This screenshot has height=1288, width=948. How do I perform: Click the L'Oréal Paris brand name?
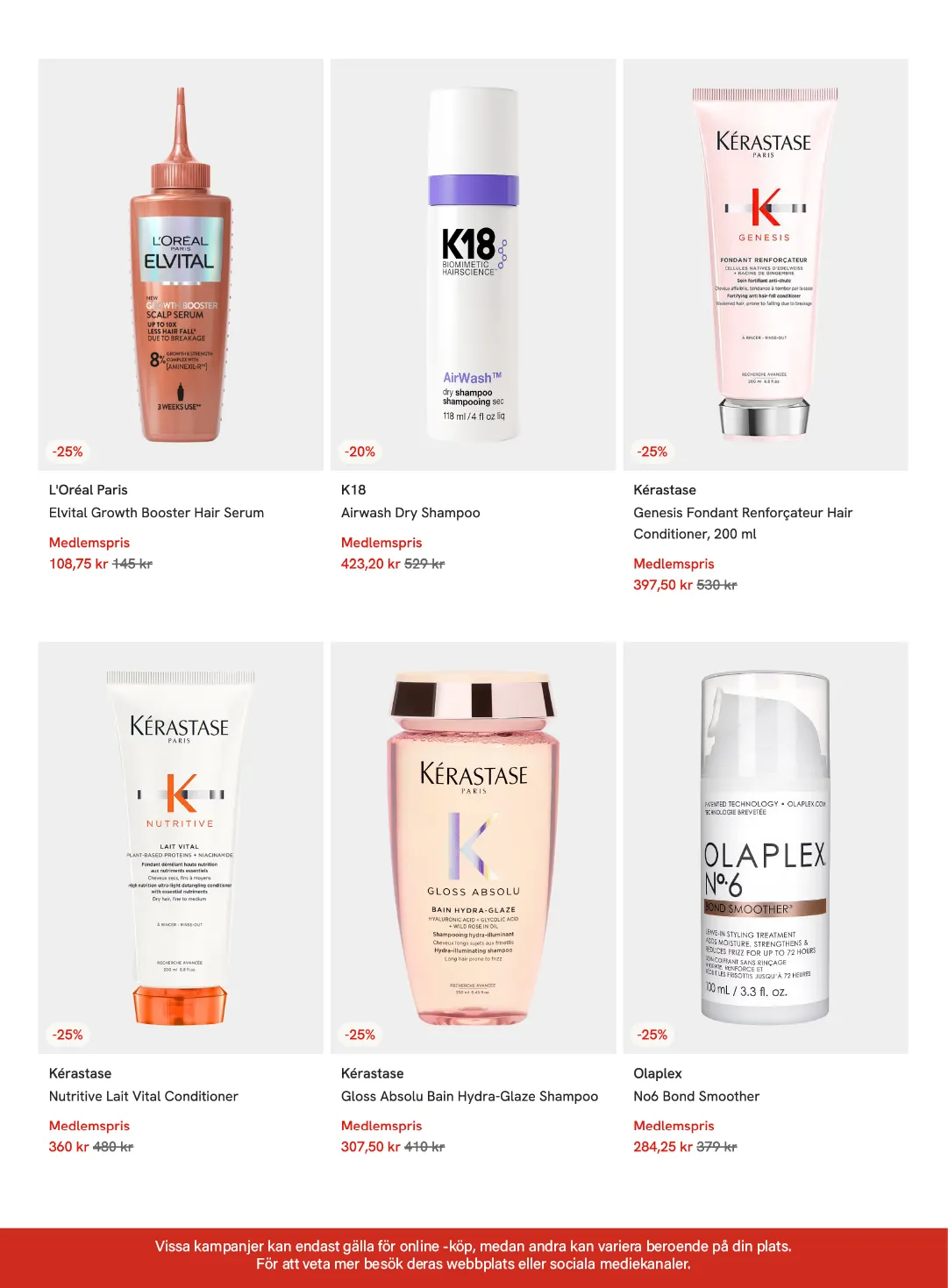point(89,490)
